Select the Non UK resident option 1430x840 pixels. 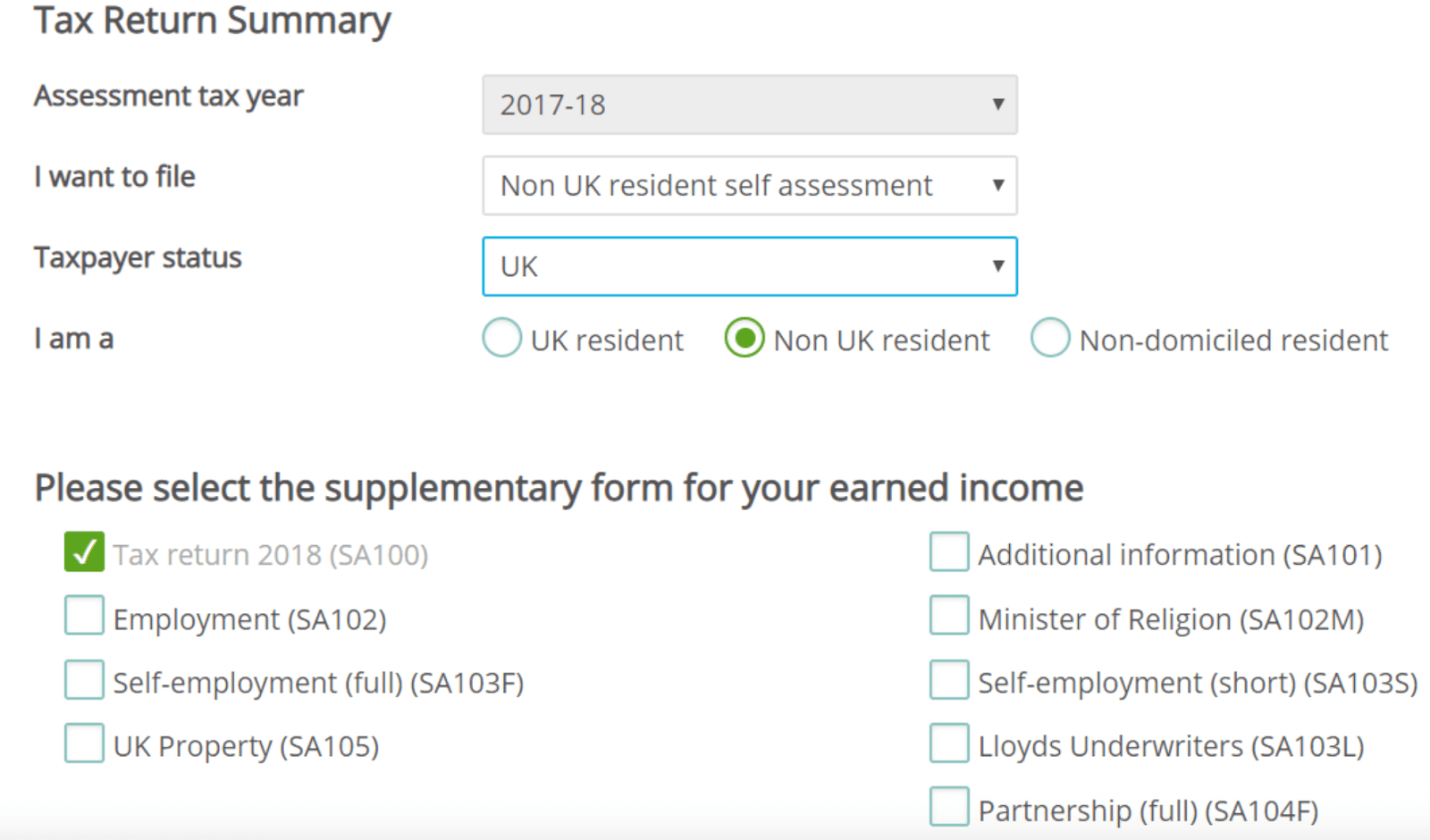click(744, 339)
